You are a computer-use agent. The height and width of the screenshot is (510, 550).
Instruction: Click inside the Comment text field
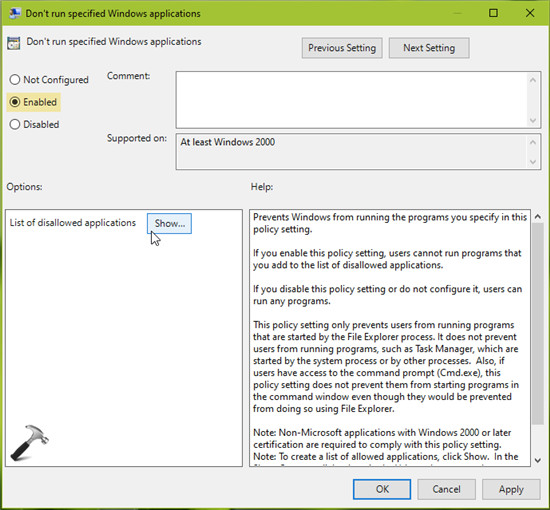pos(352,100)
